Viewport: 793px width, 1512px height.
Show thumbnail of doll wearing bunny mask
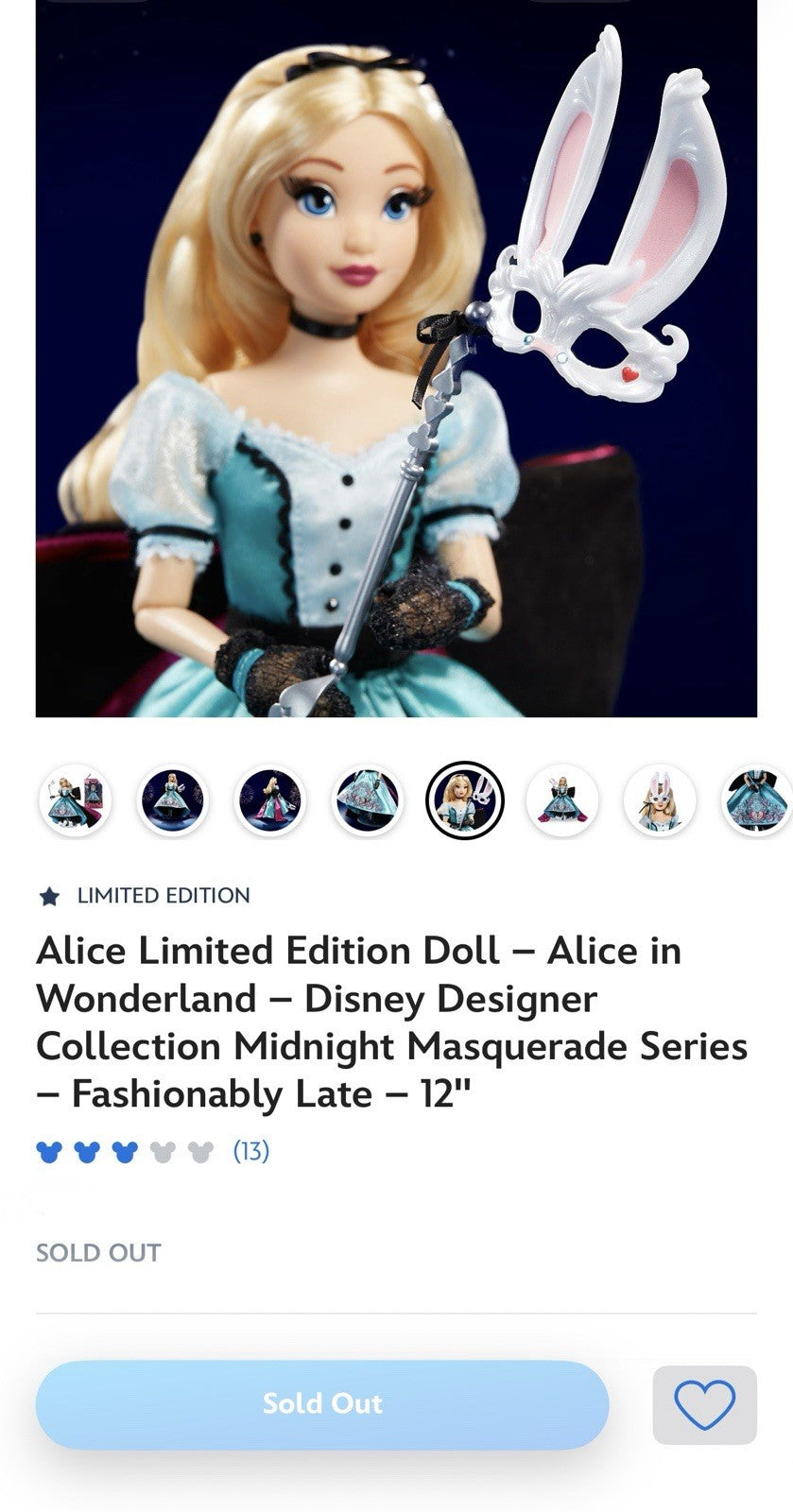661,800
